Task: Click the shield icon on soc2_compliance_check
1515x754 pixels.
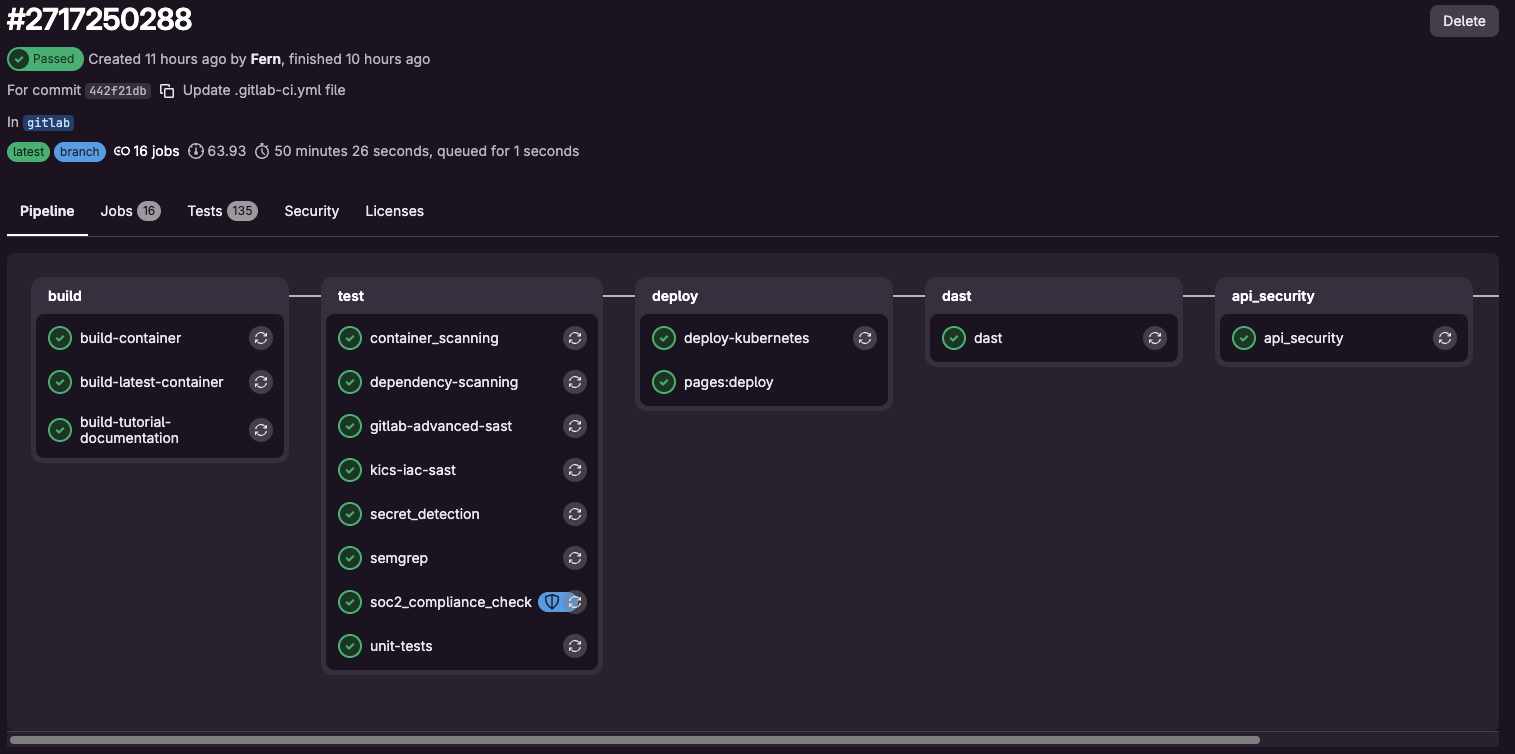Action: point(551,602)
